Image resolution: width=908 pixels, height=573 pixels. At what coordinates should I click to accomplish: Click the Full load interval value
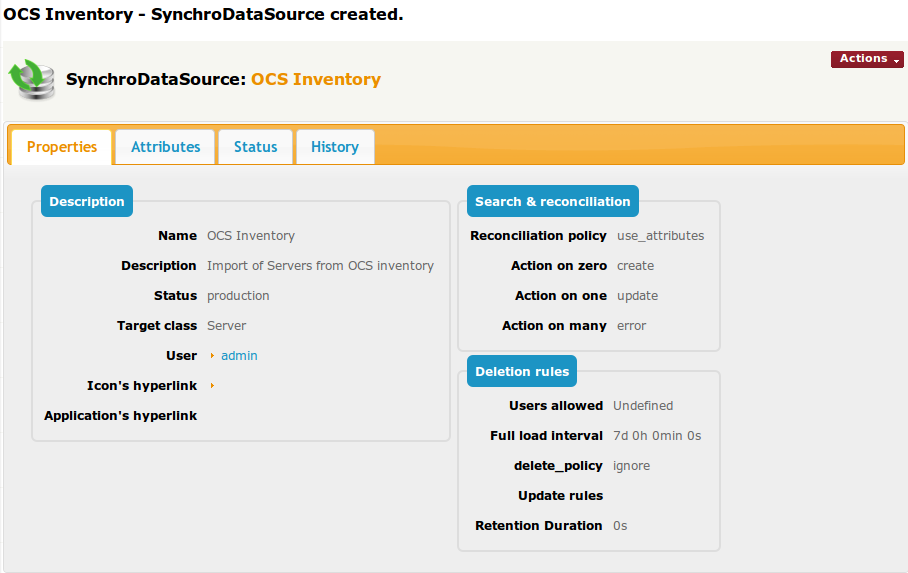point(657,436)
